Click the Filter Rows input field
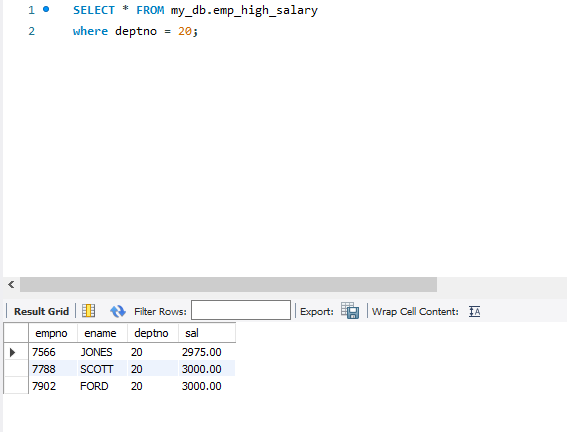The width and height of the screenshot is (567, 432). tap(241, 310)
